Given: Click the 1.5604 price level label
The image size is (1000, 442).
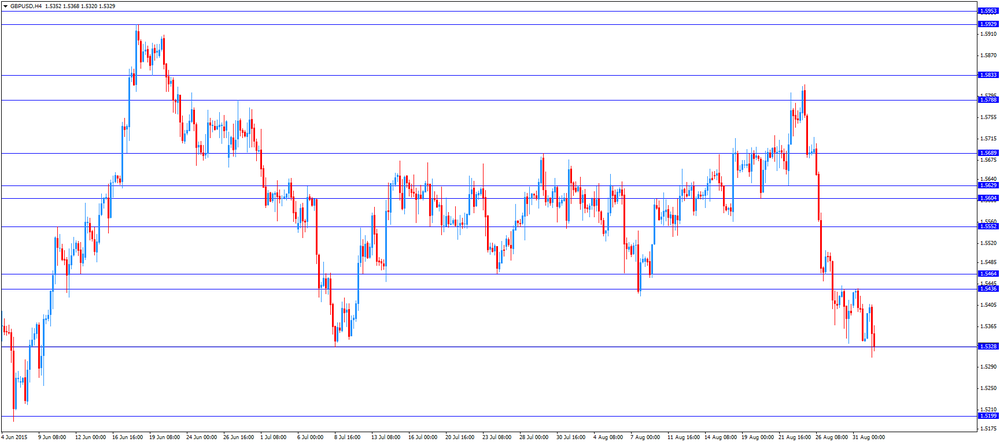Looking at the screenshot, I should pos(987,198).
